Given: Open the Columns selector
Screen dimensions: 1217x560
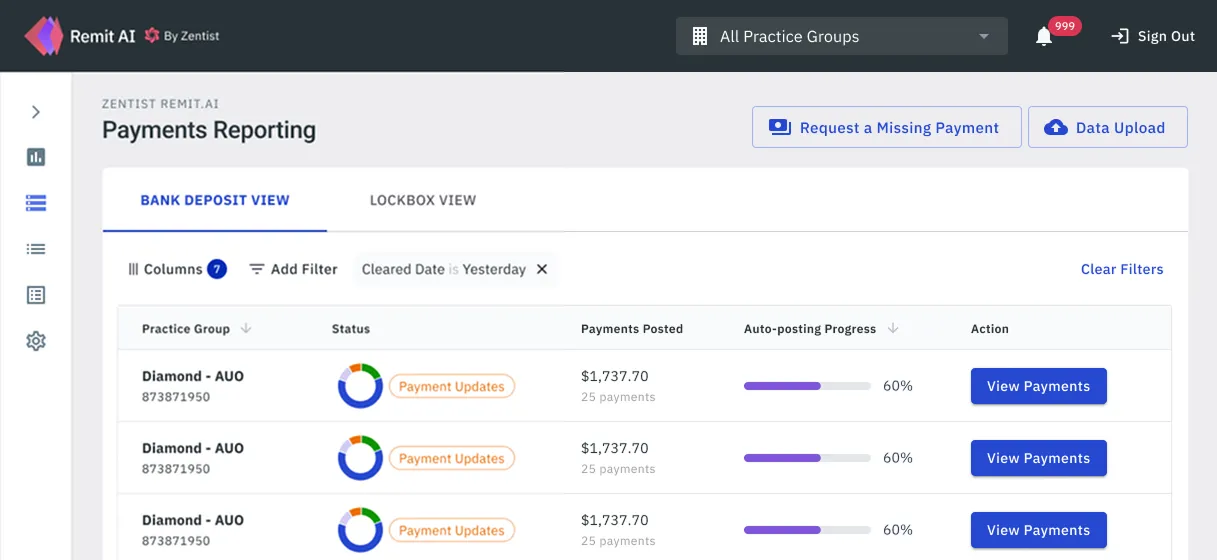Looking at the screenshot, I should (176, 269).
